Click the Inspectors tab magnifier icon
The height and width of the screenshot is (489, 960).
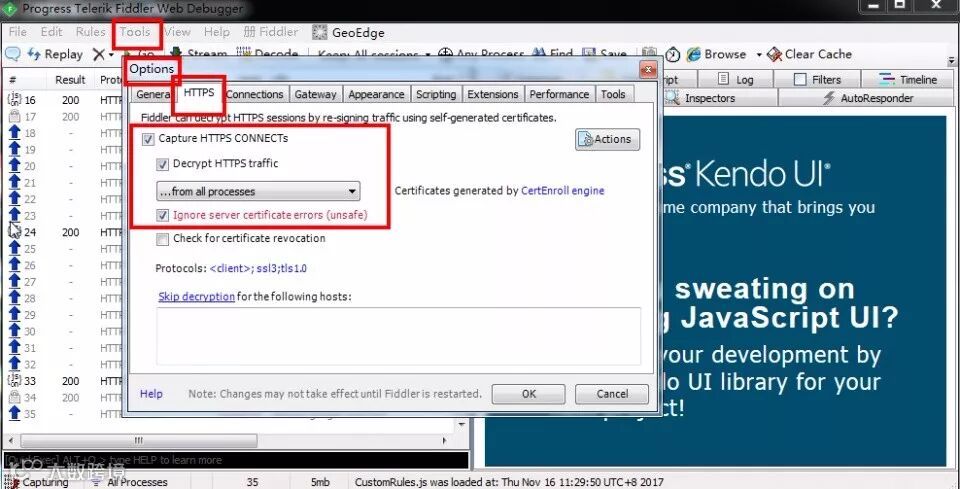pyautogui.click(x=672, y=97)
